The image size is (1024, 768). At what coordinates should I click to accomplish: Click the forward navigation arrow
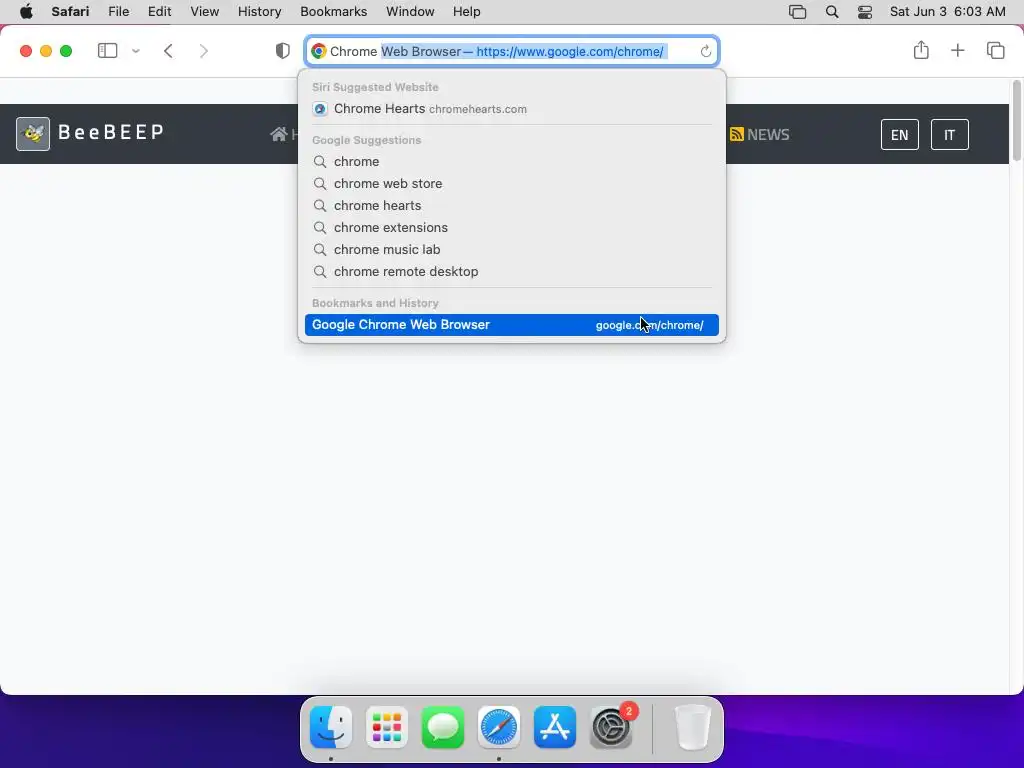(x=204, y=51)
